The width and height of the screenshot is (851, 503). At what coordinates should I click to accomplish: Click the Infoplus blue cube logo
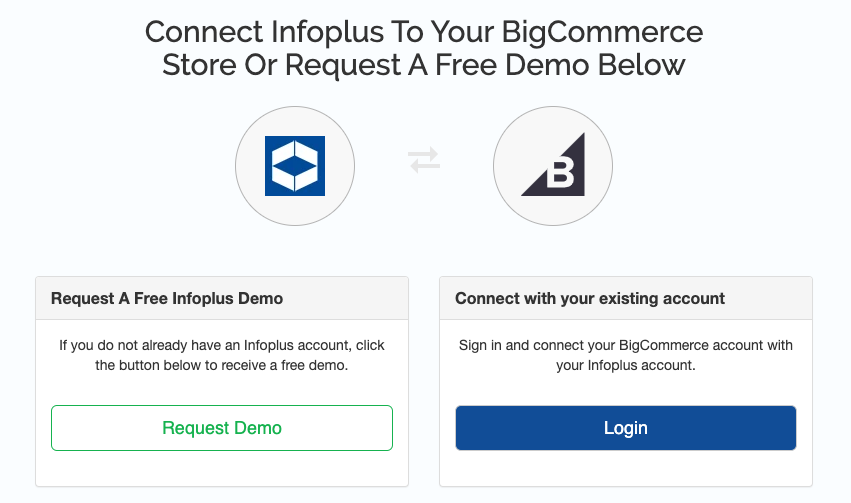(x=295, y=165)
